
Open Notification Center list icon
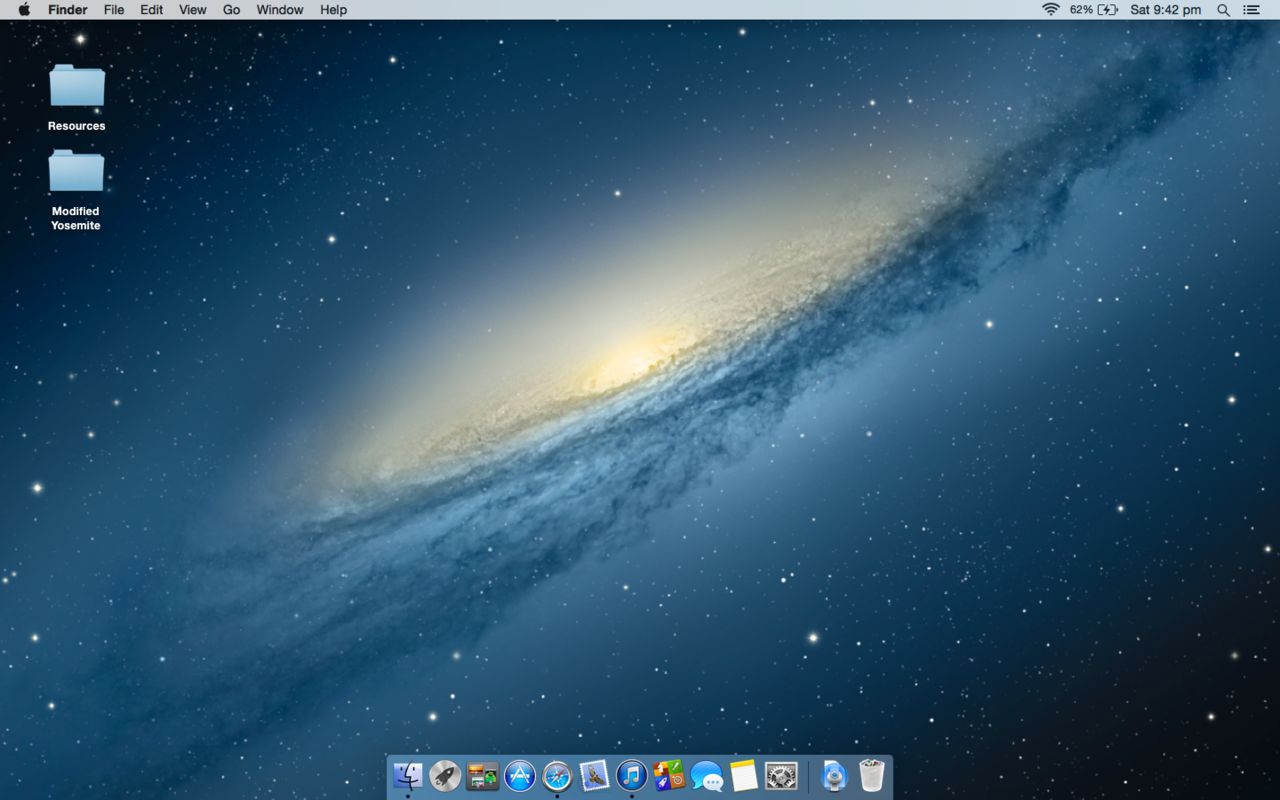(1251, 10)
